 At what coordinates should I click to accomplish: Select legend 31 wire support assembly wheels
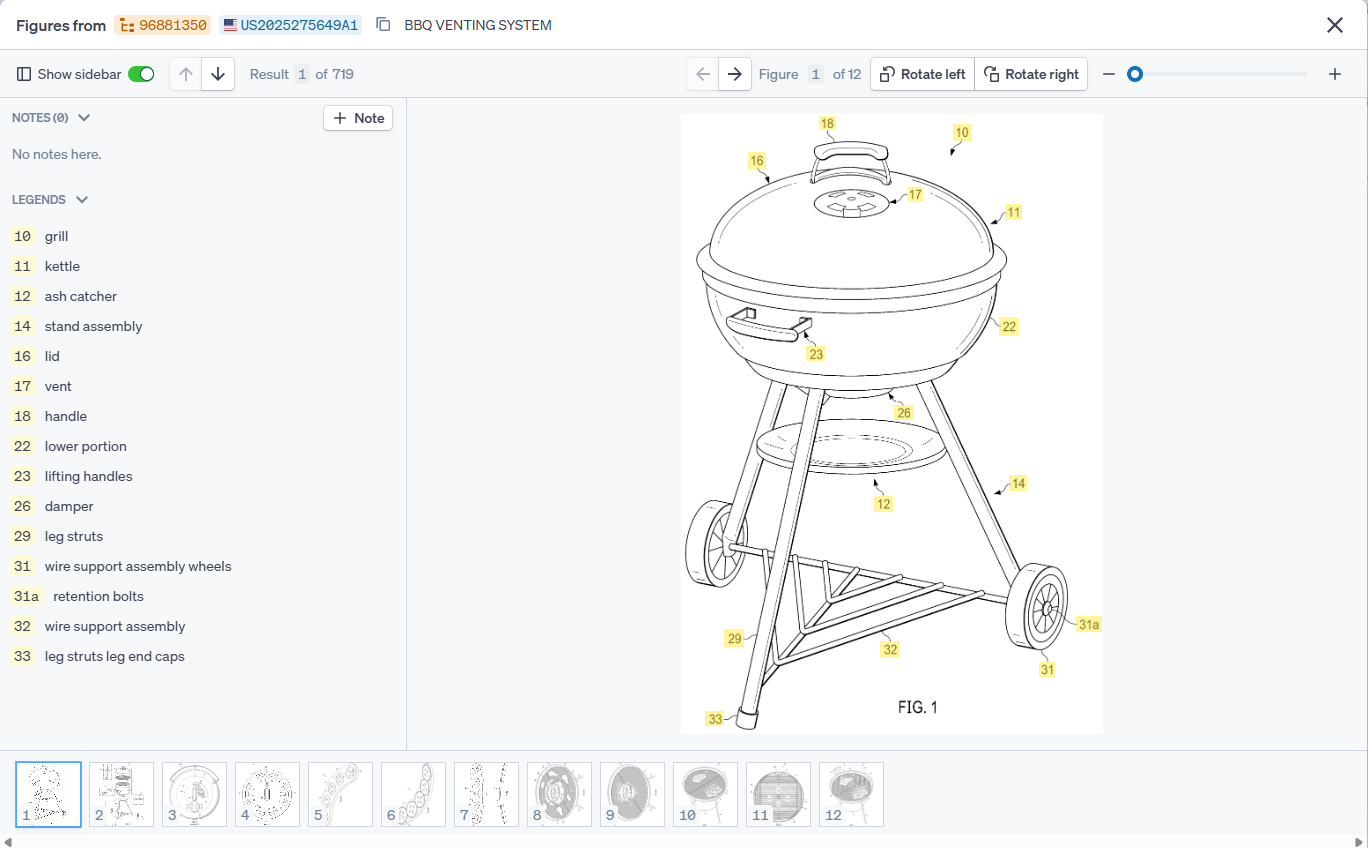coord(121,566)
